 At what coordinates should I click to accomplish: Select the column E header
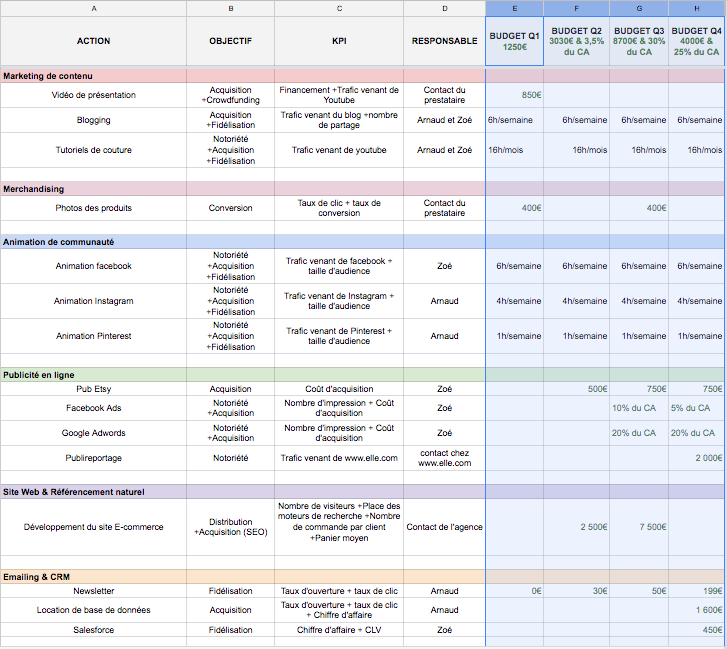coord(514,8)
